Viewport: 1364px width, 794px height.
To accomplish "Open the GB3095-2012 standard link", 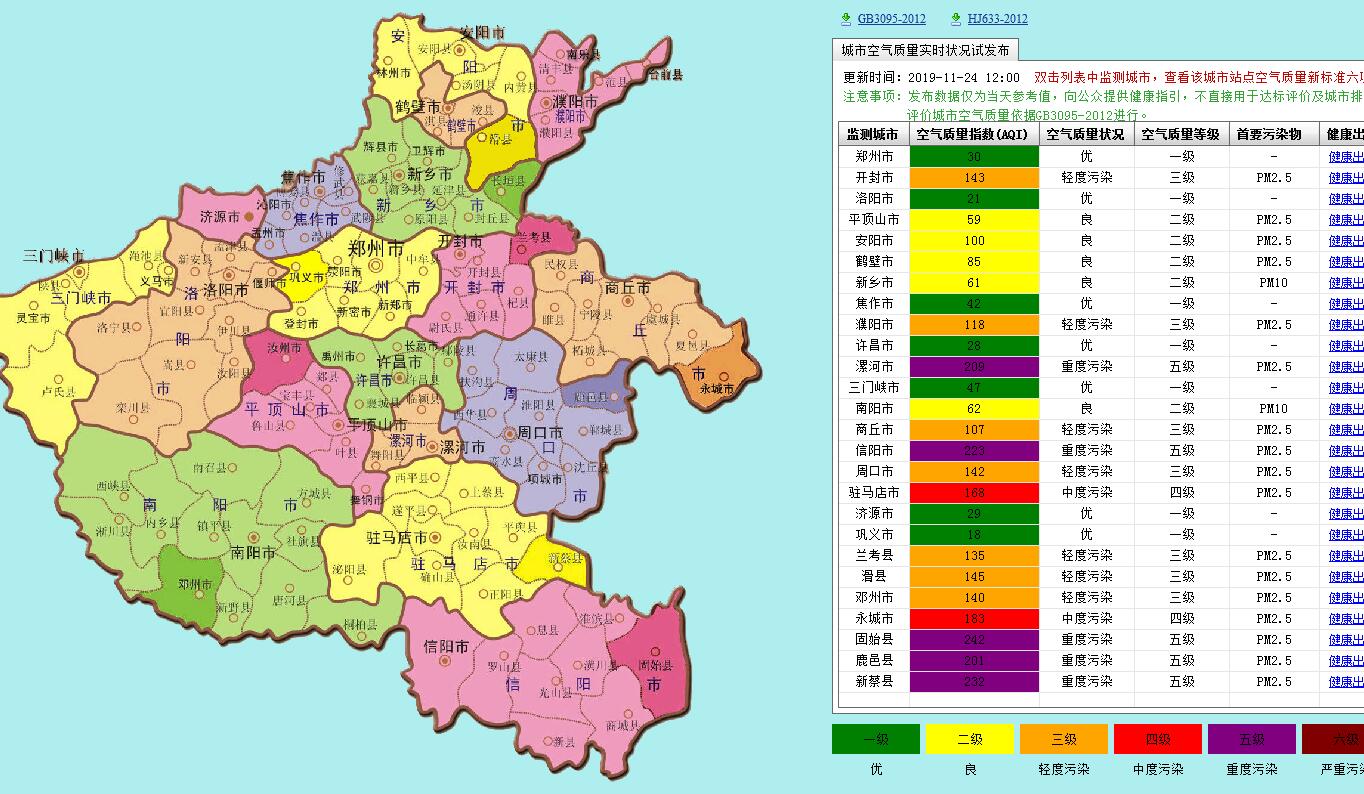I will pyautogui.click(x=891, y=18).
